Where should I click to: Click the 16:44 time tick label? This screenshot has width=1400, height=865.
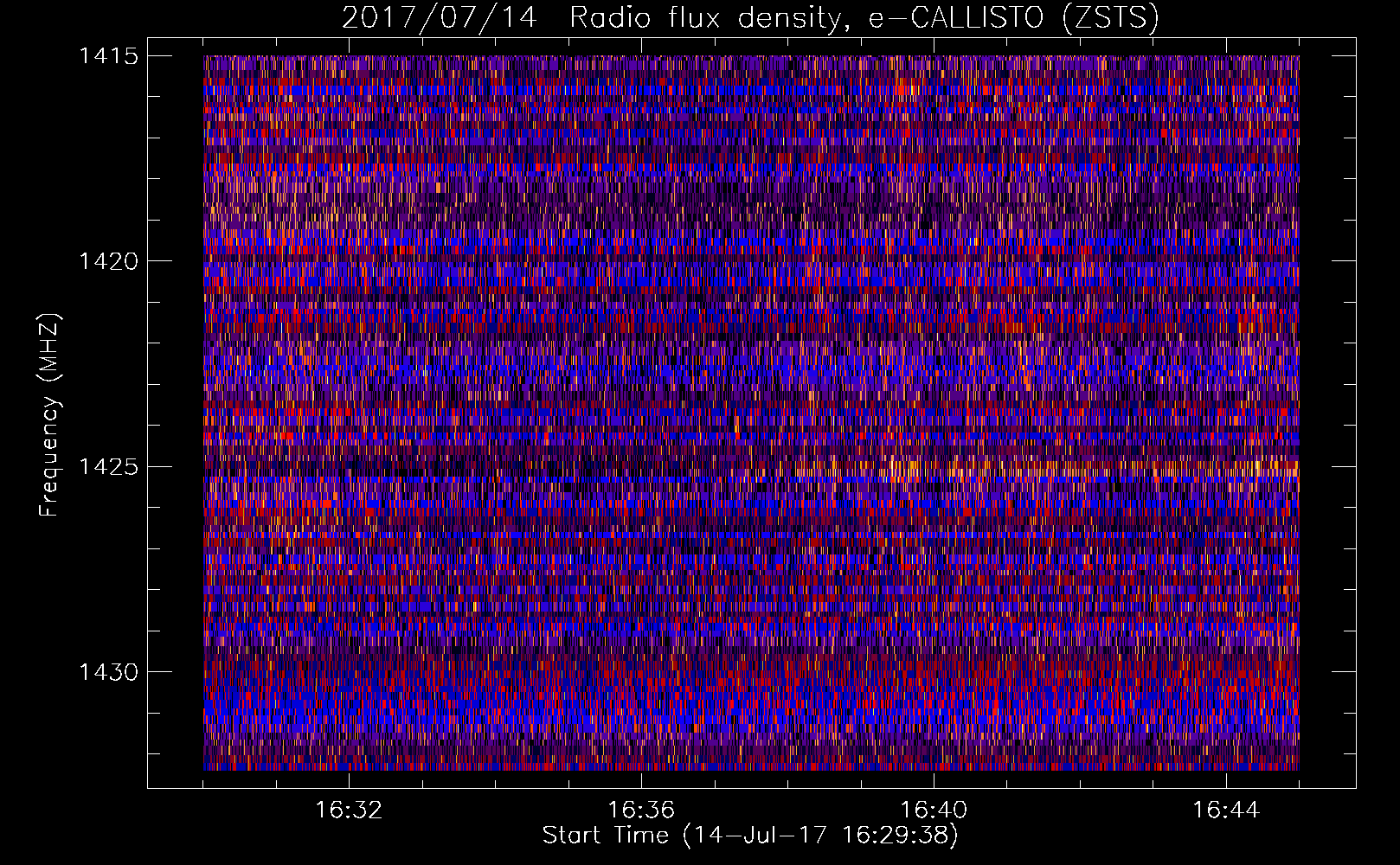tap(1226, 811)
